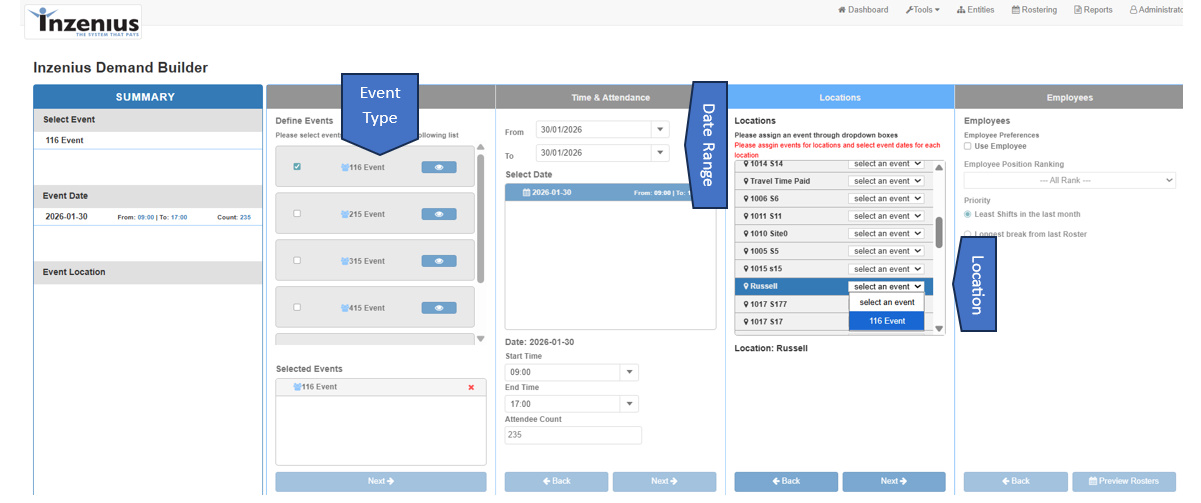1201x503 pixels.
Task: Click the pin icon next to 1010 Site0
Action: [x=746, y=234]
